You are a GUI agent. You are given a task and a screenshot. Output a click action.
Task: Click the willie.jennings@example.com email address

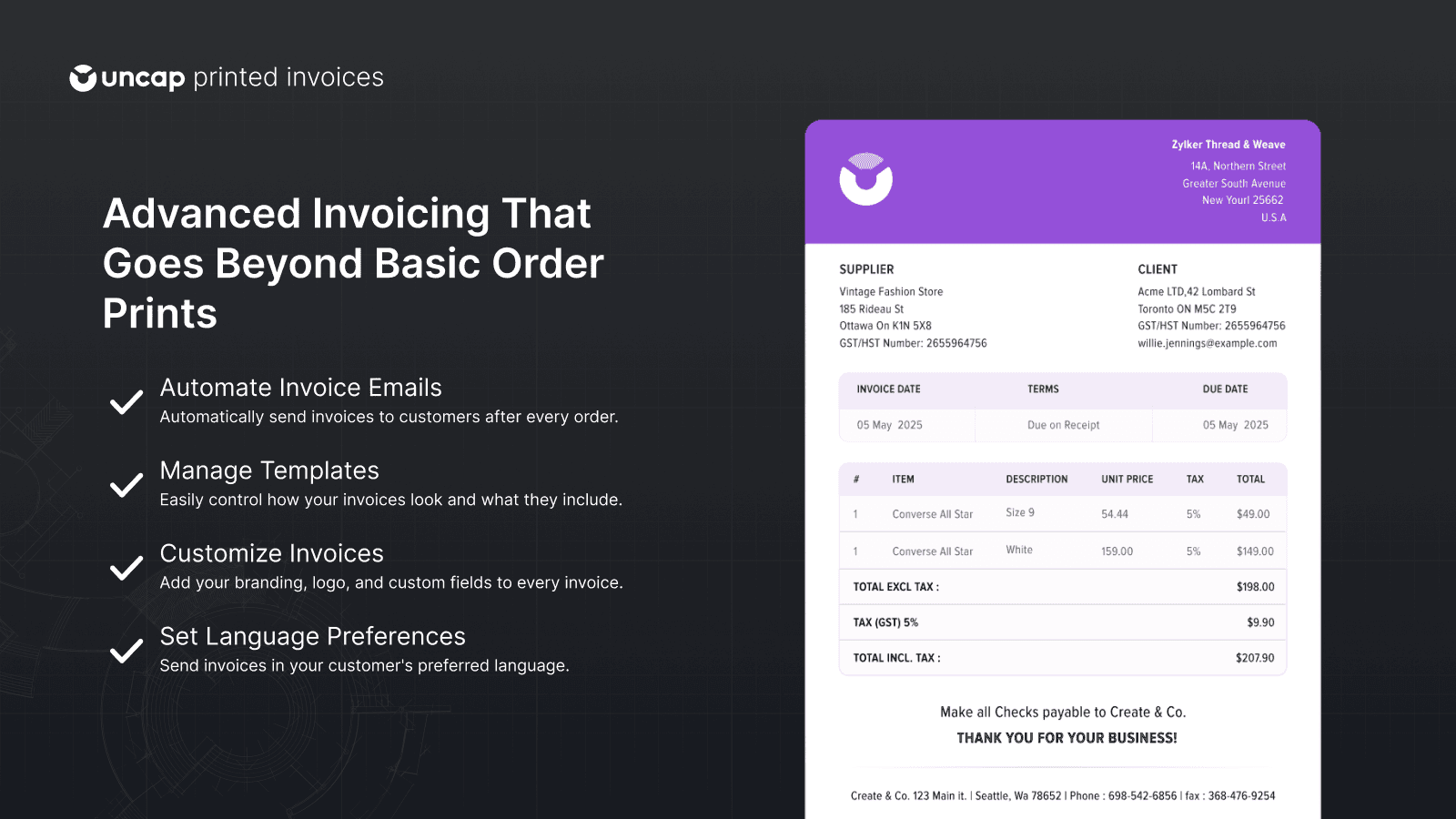1207,343
